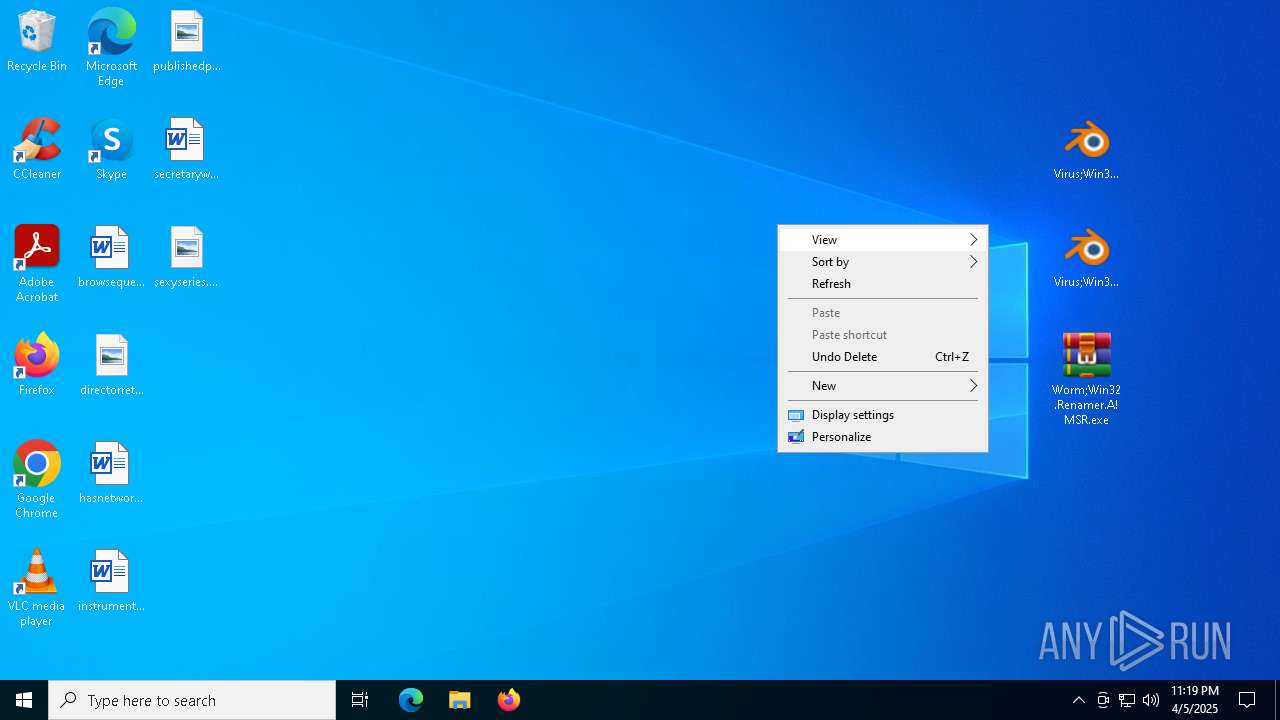1280x720 pixels.
Task: Select the CCleaner desktop shortcut
Action: (x=37, y=150)
